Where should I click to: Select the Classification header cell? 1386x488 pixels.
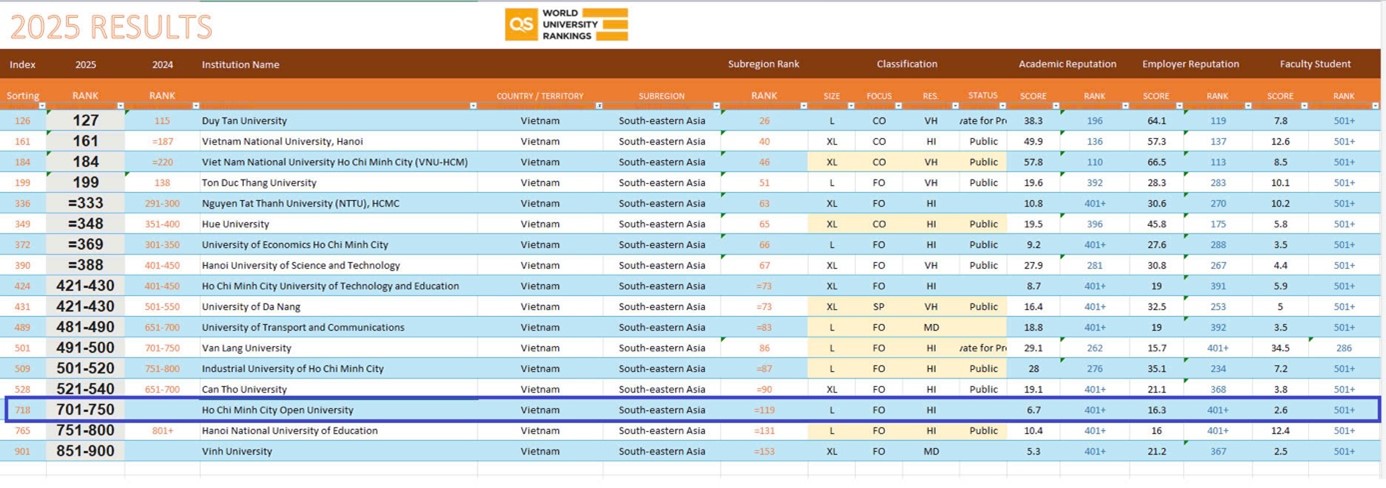click(x=907, y=64)
